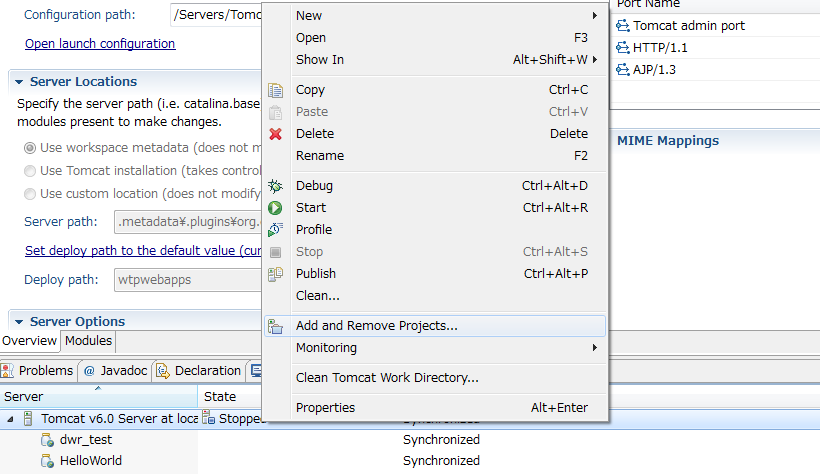820x474 pixels.
Task: Click the green Start play icon
Action: 275,208
